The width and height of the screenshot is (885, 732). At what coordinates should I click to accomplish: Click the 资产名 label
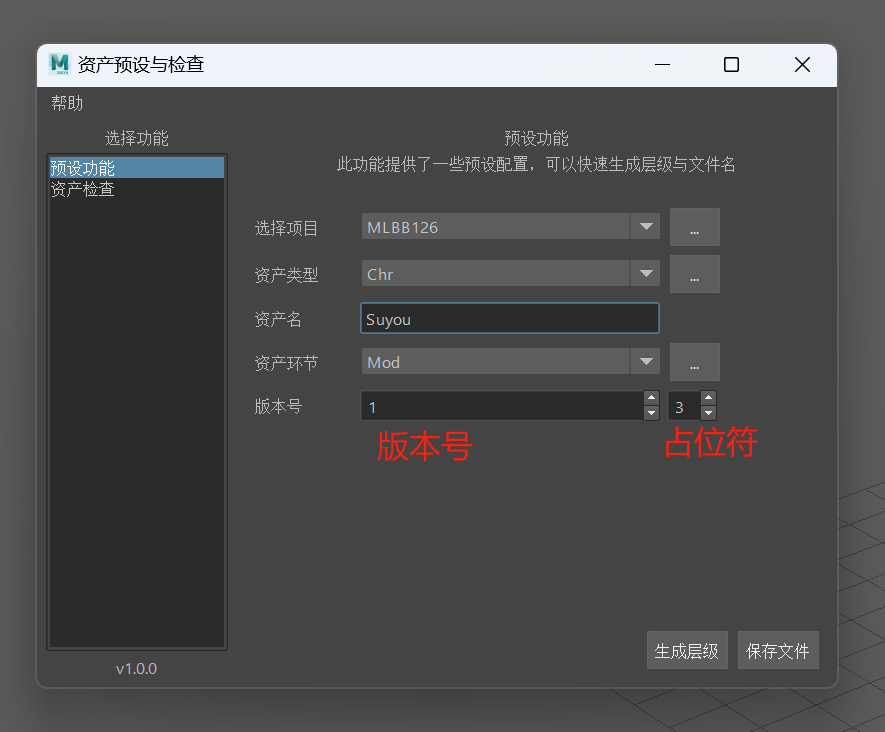tap(278, 319)
